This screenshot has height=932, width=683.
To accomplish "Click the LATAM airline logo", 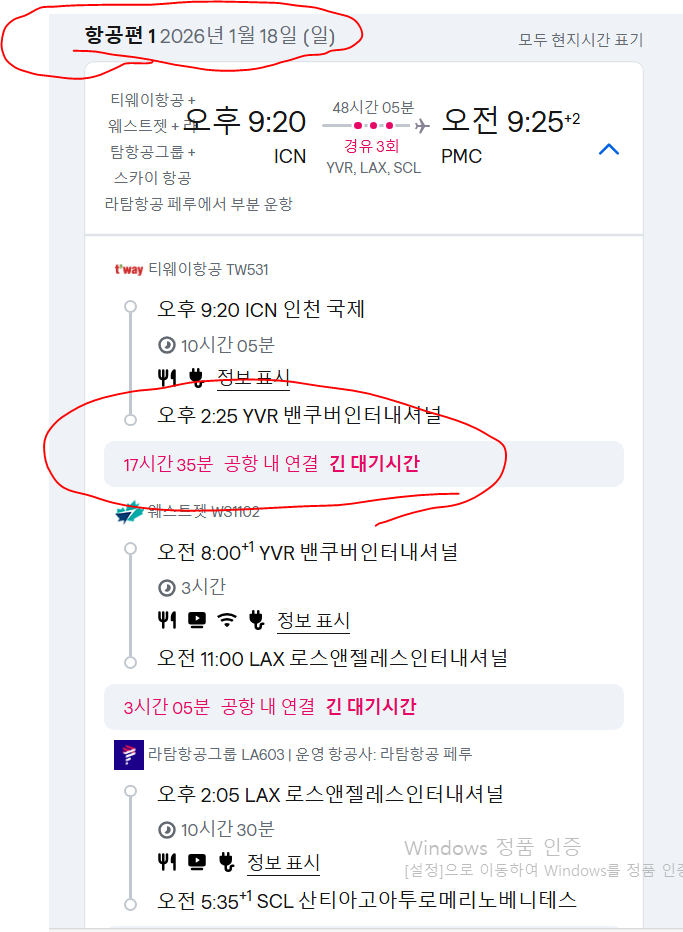I will pos(129,755).
